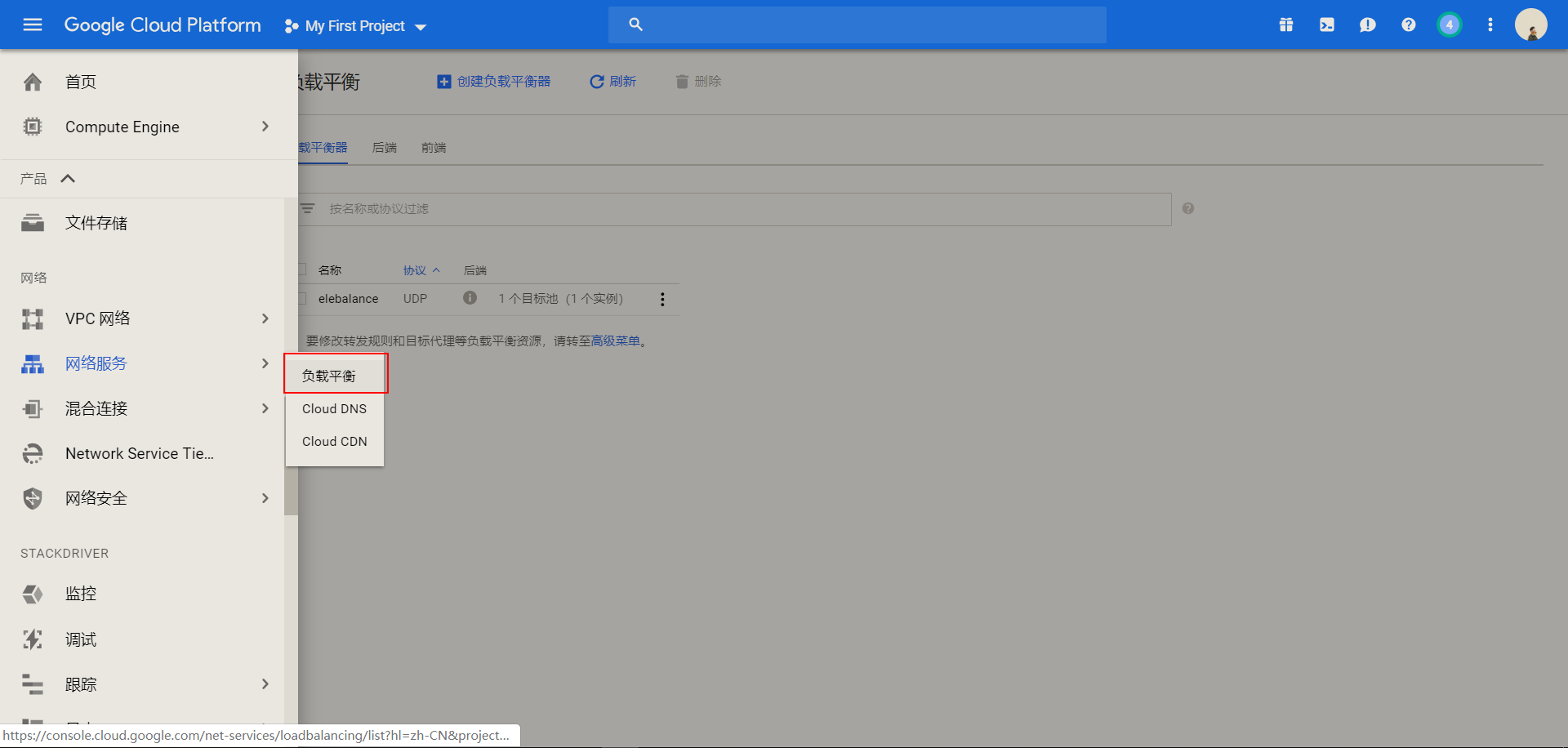
Task: Follow the 高级菜单 link
Action: coord(615,341)
